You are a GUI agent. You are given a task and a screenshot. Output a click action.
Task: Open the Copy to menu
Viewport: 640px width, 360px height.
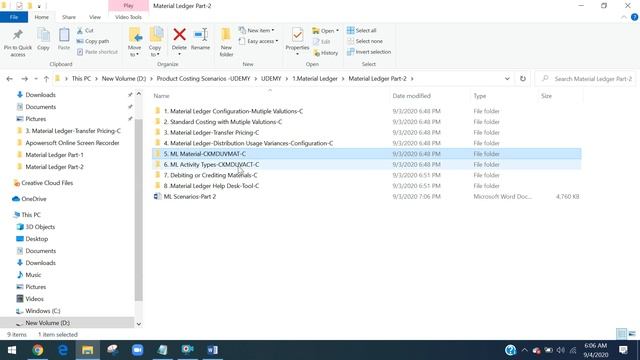(x=156, y=42)
